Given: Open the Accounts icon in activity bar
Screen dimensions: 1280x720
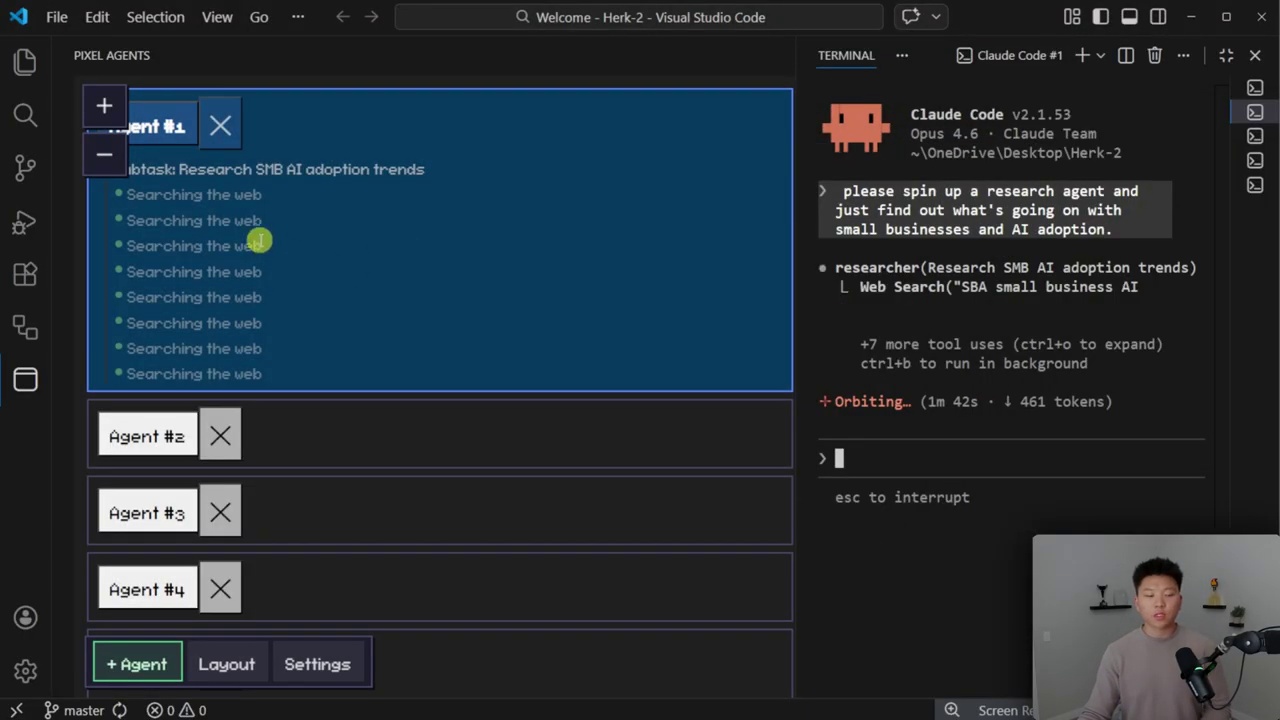Looking at the screenshot, I should (25, 618).
